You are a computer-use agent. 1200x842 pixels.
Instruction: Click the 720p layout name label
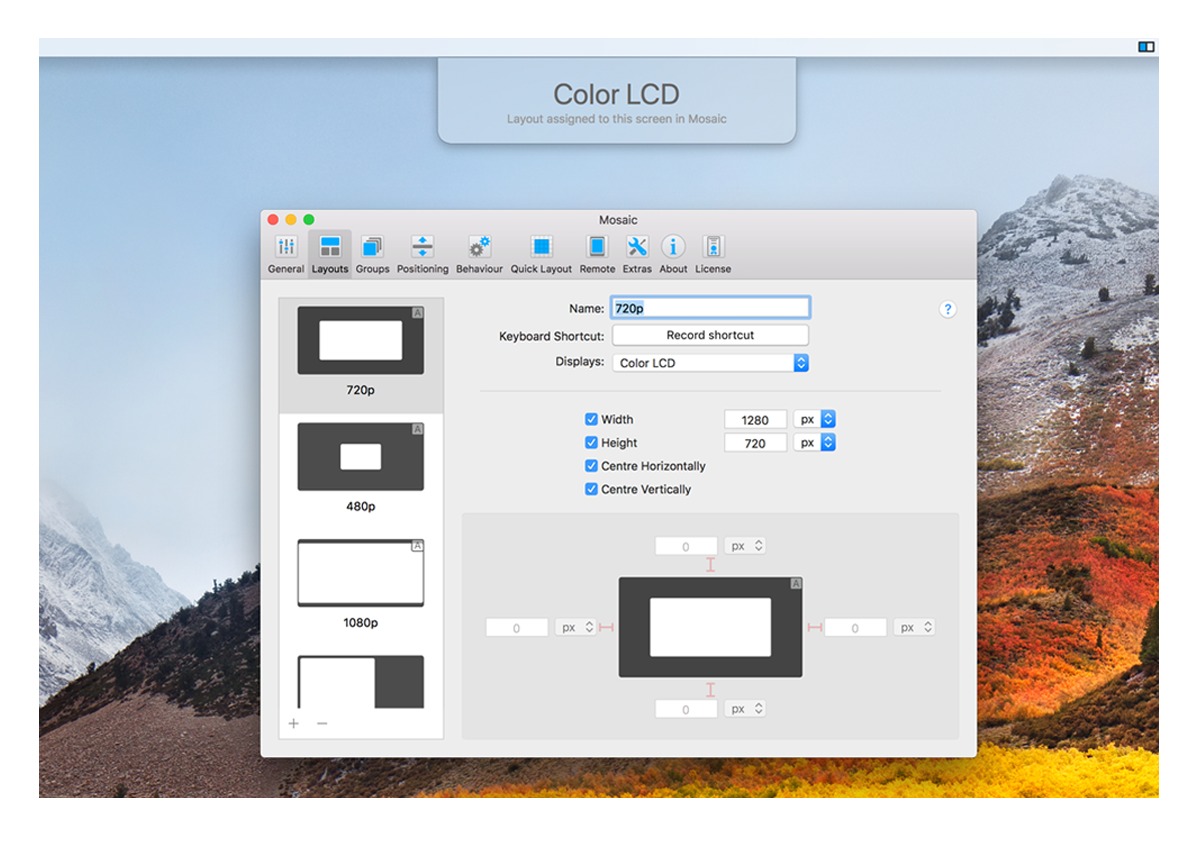(x=361, y=390)
